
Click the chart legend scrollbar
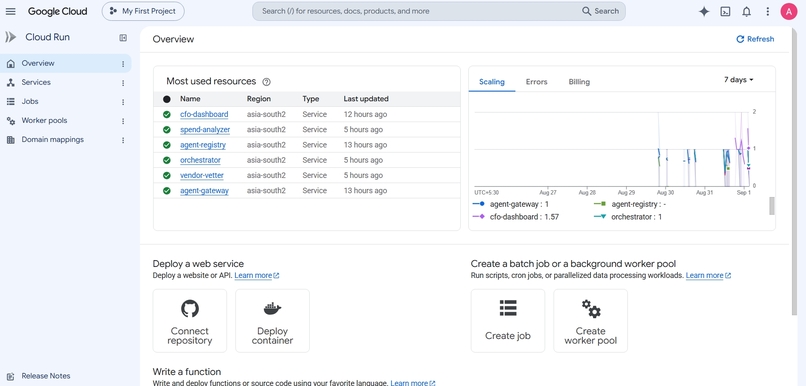point(772,206)
